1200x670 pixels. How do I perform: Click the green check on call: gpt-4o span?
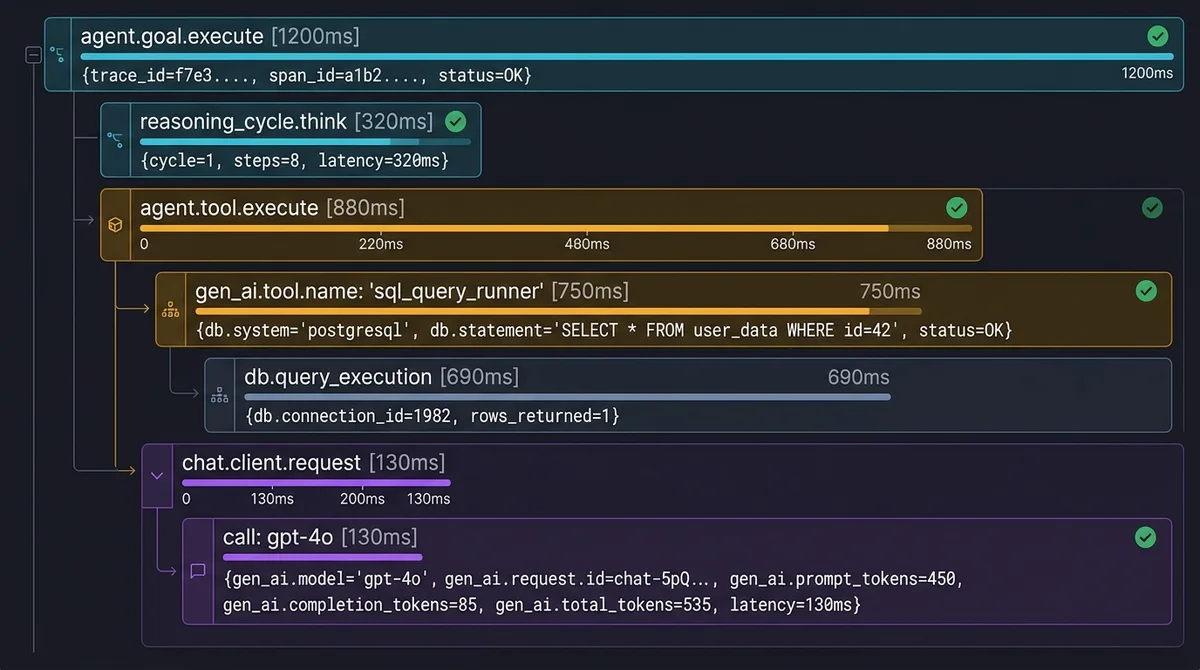click(x=1146, y=538)
